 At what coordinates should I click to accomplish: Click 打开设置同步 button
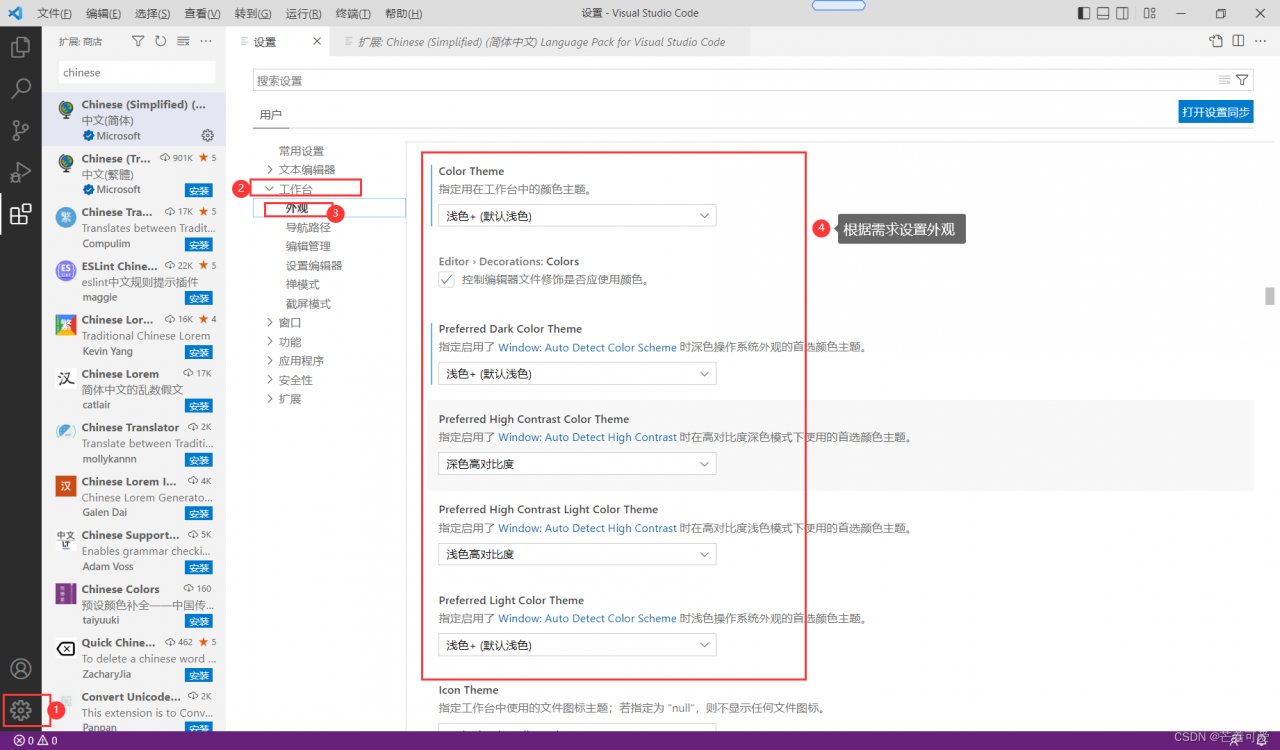tap(1216, 111)
